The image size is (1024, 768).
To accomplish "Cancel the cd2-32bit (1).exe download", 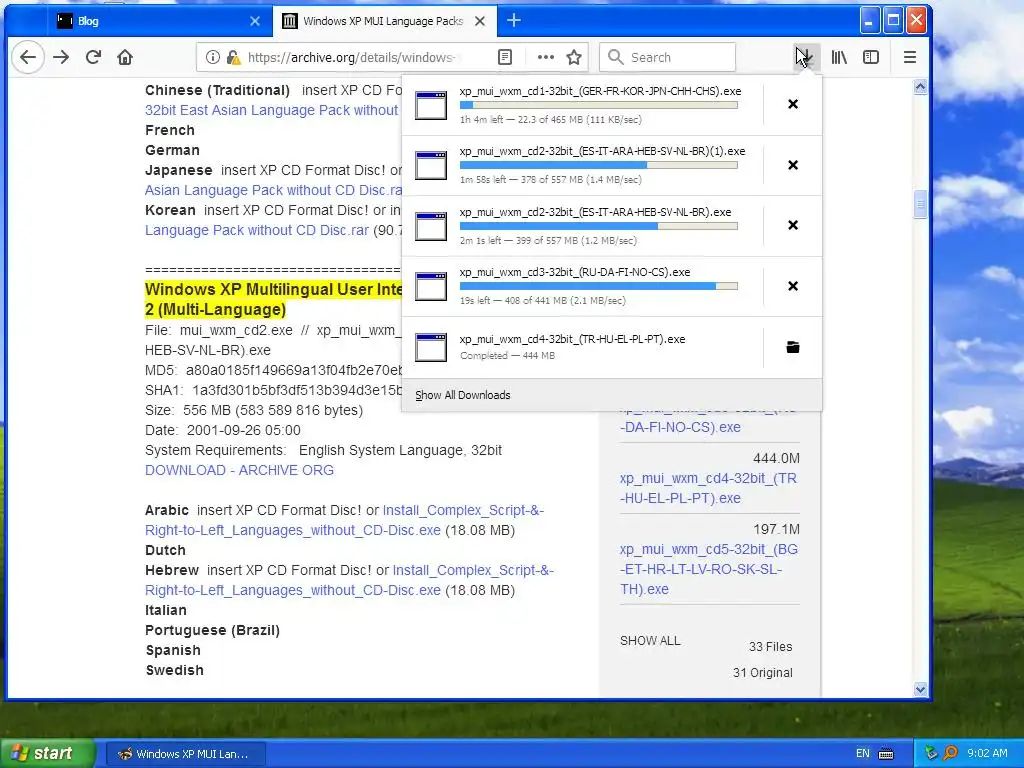I will (793, 165).
